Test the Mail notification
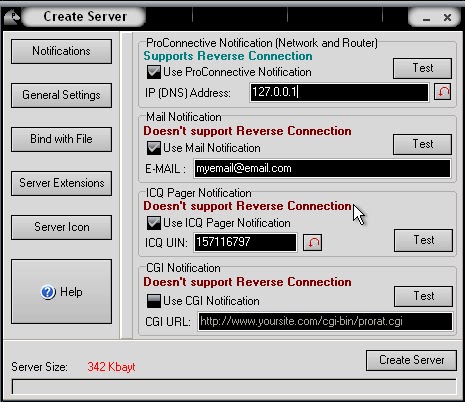 (x=422, y=144)
